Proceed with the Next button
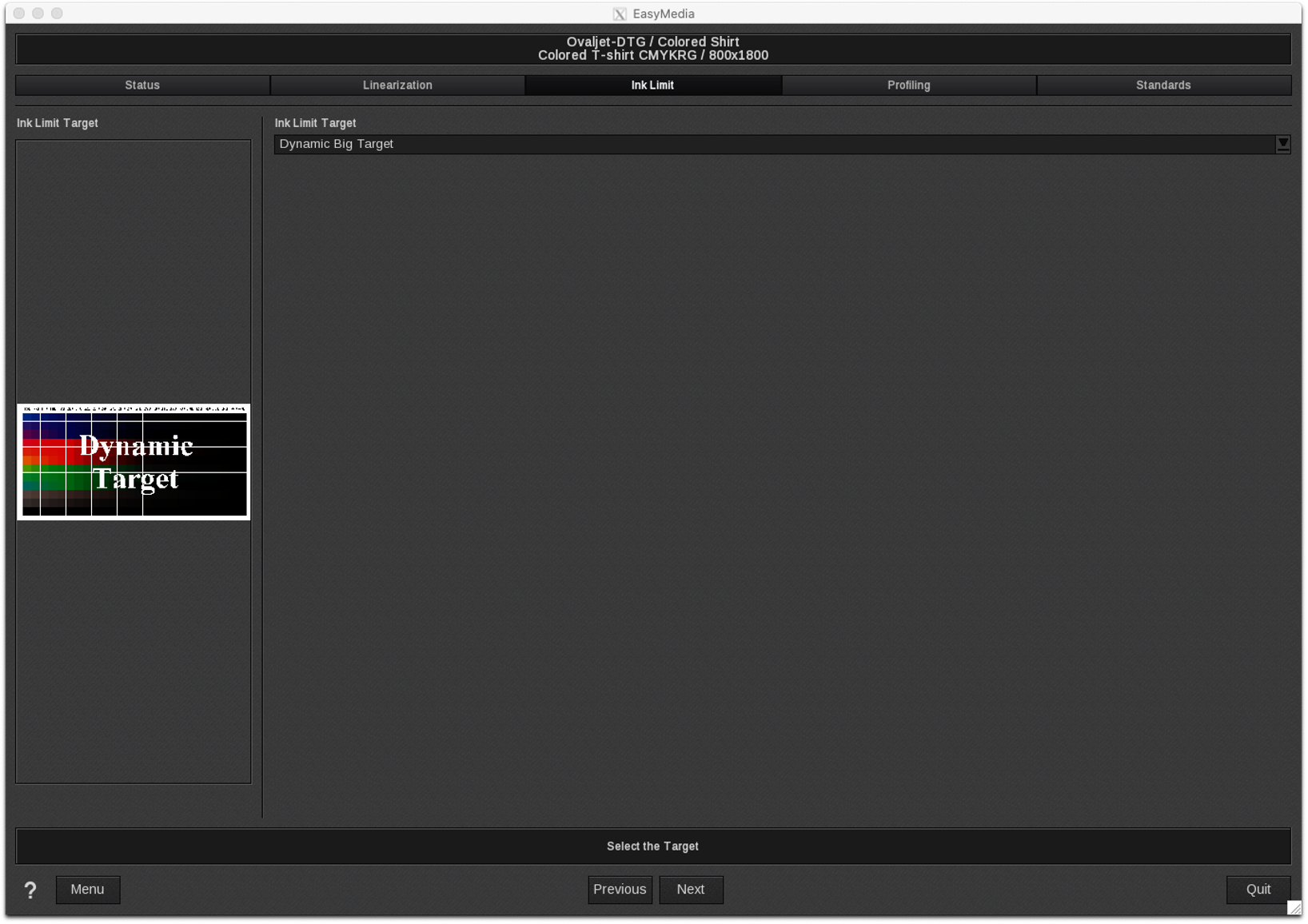The height and width of the screenshot is (924, 1308). pos(691,890)
